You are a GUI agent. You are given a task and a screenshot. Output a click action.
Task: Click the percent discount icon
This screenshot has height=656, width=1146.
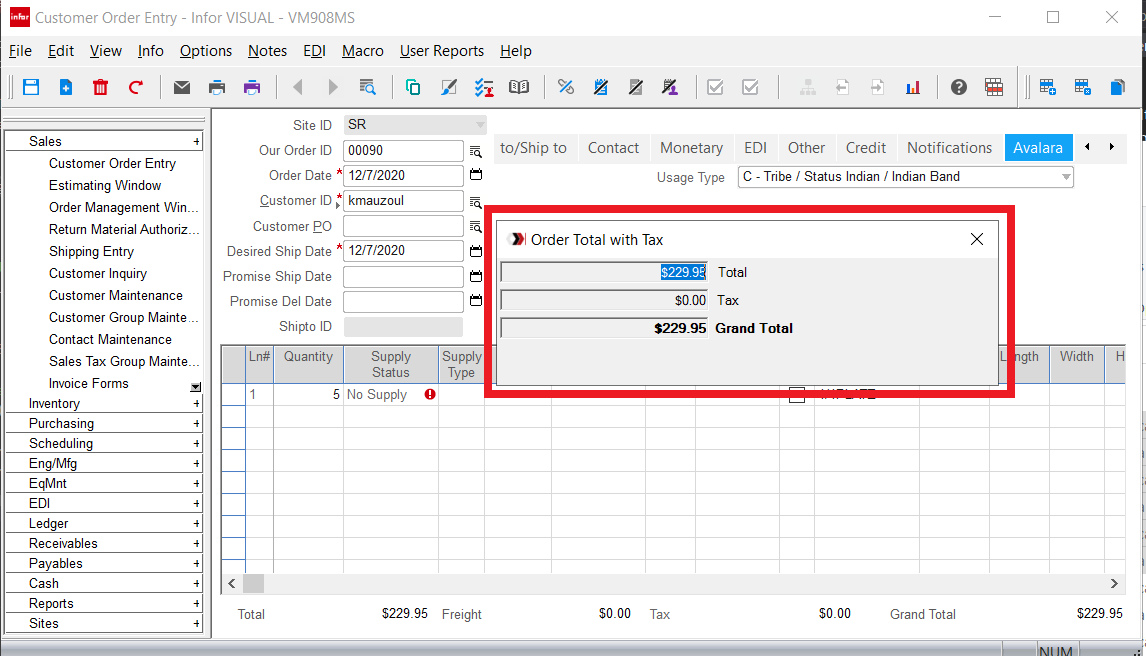coord(566,87)
